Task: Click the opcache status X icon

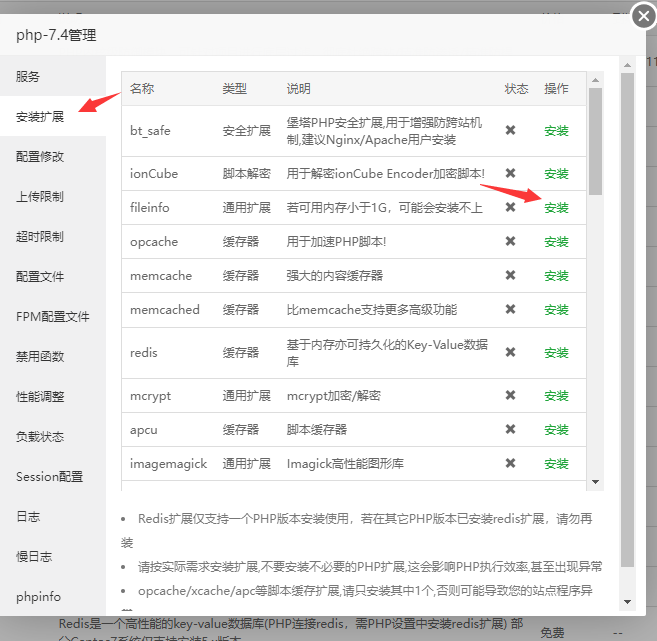Action: [510, 241]
